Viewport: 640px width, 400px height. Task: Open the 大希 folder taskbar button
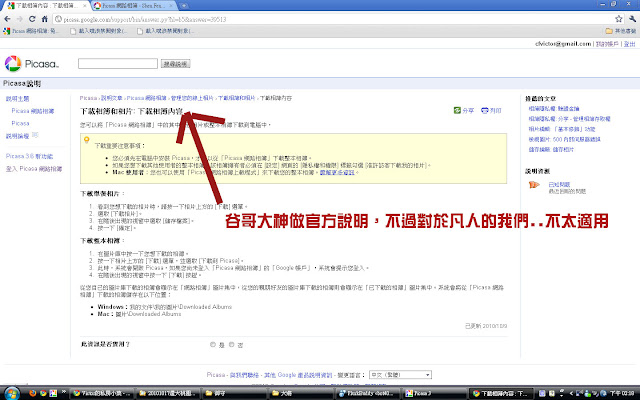point(300,393)
